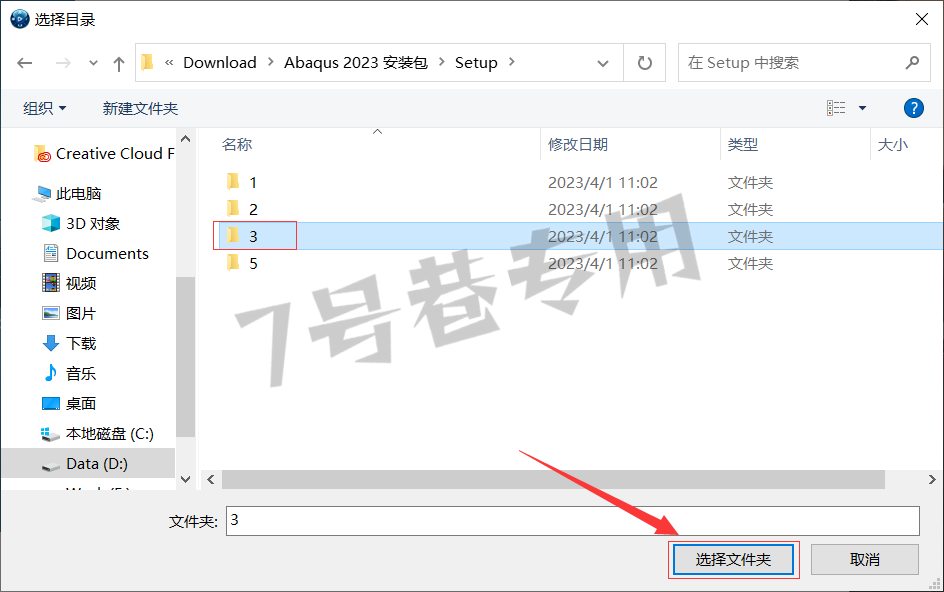The height and width of the screenshot is (592, 944).
Task: Click the folder icon of folder 2
Action: (233, 208)
